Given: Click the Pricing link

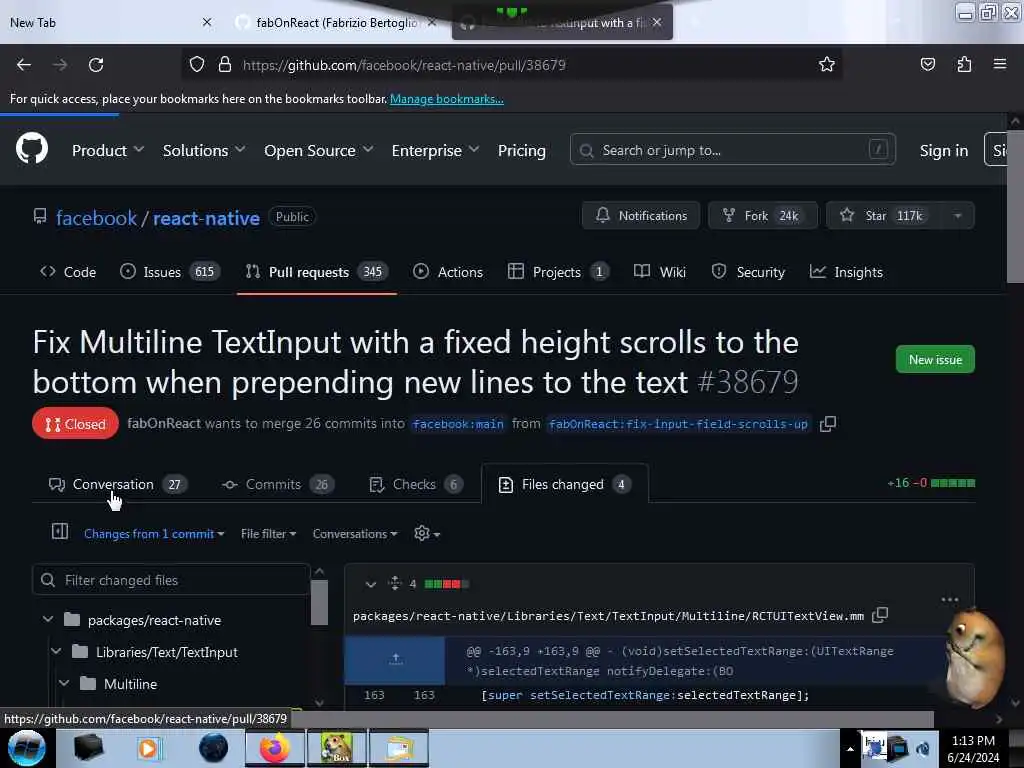Looking at the screenshot, I should (x=521, y=150).
